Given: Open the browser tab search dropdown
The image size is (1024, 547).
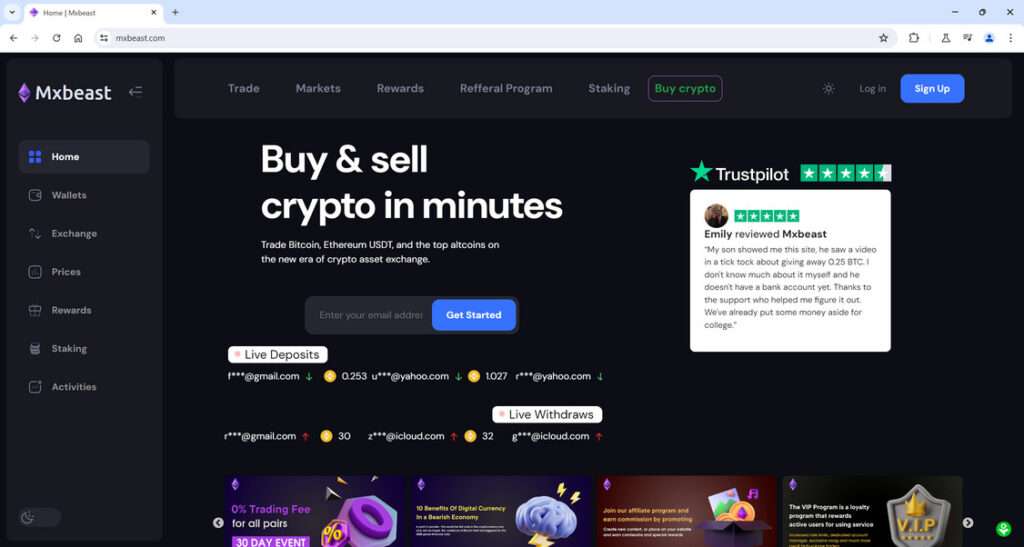Looking at the screenshot, I should [12, 12].
